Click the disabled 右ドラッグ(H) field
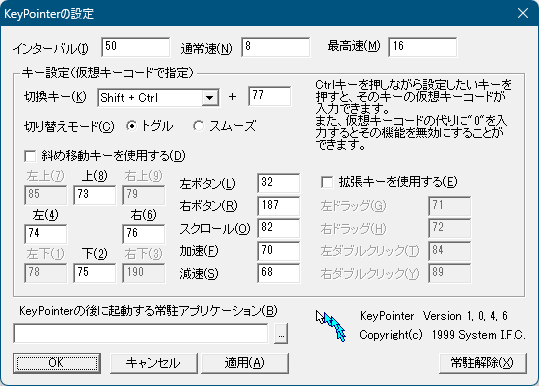Image resolution: width=539 pixels, height=386 pixels. pos(450,228)
